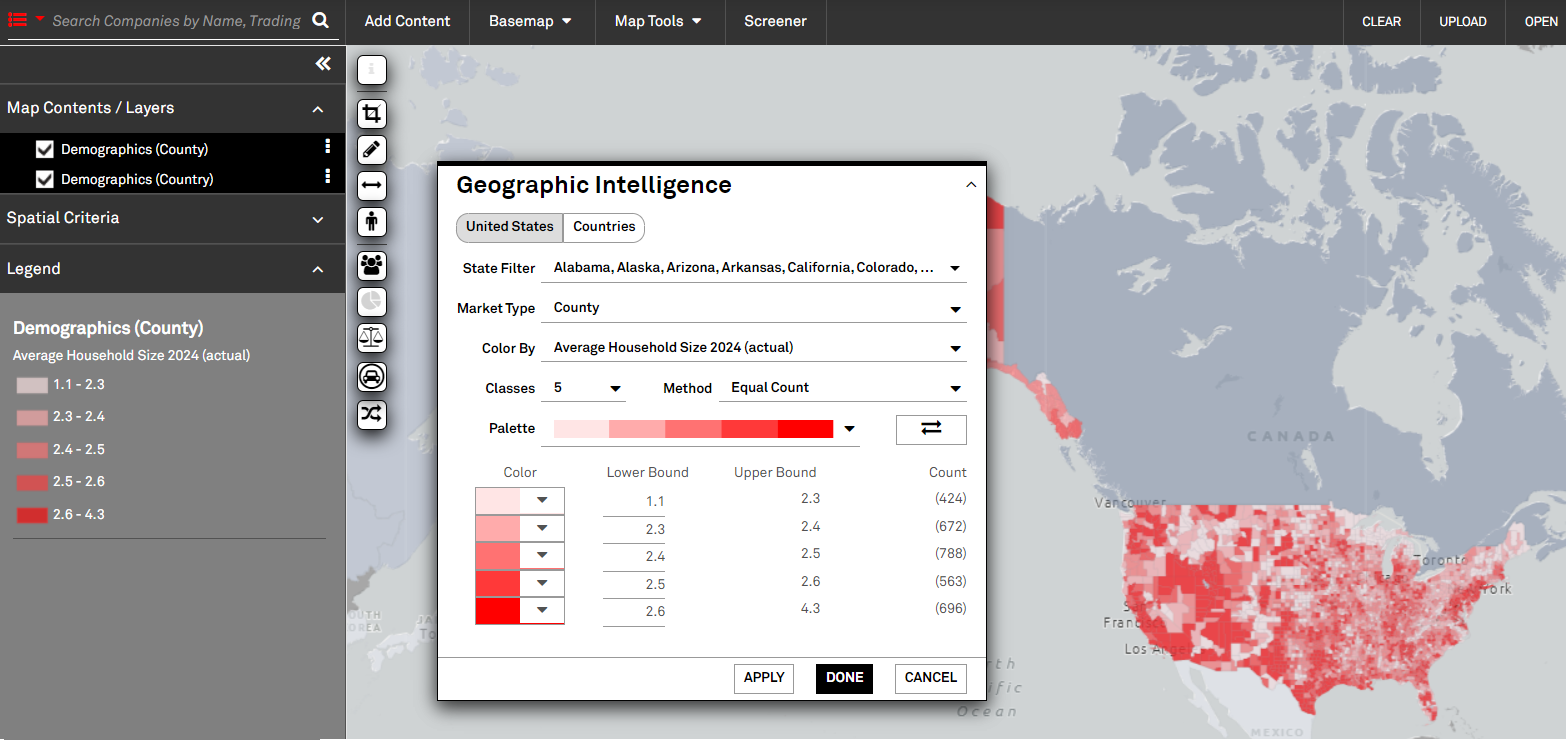
Task: Switch to the Countries toggle option
Action: [x=604, y=227]
